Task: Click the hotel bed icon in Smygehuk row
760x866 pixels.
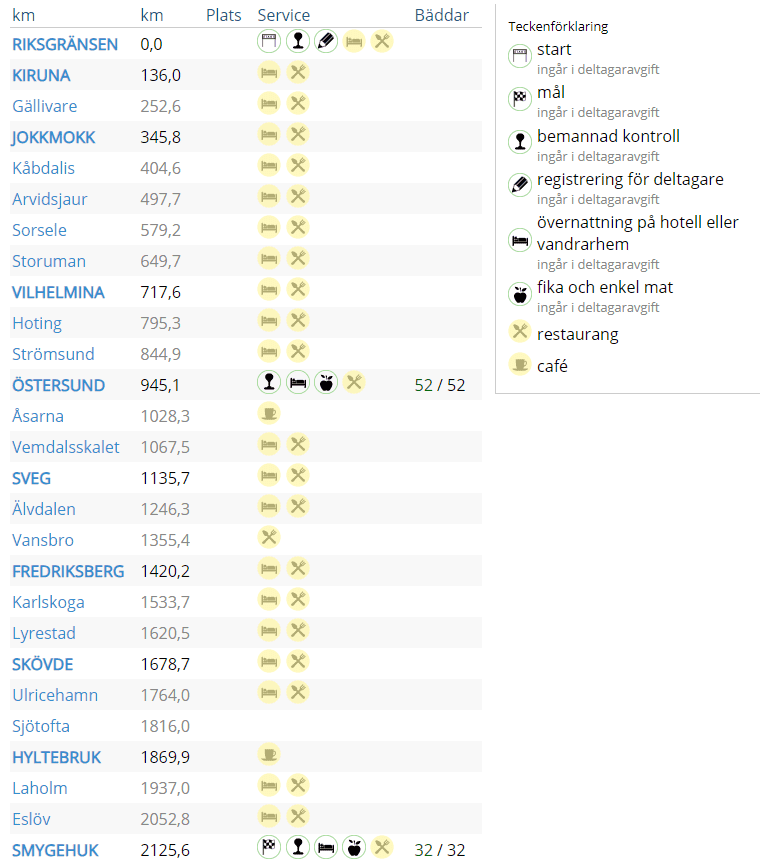Action: (x=326, y=847)
